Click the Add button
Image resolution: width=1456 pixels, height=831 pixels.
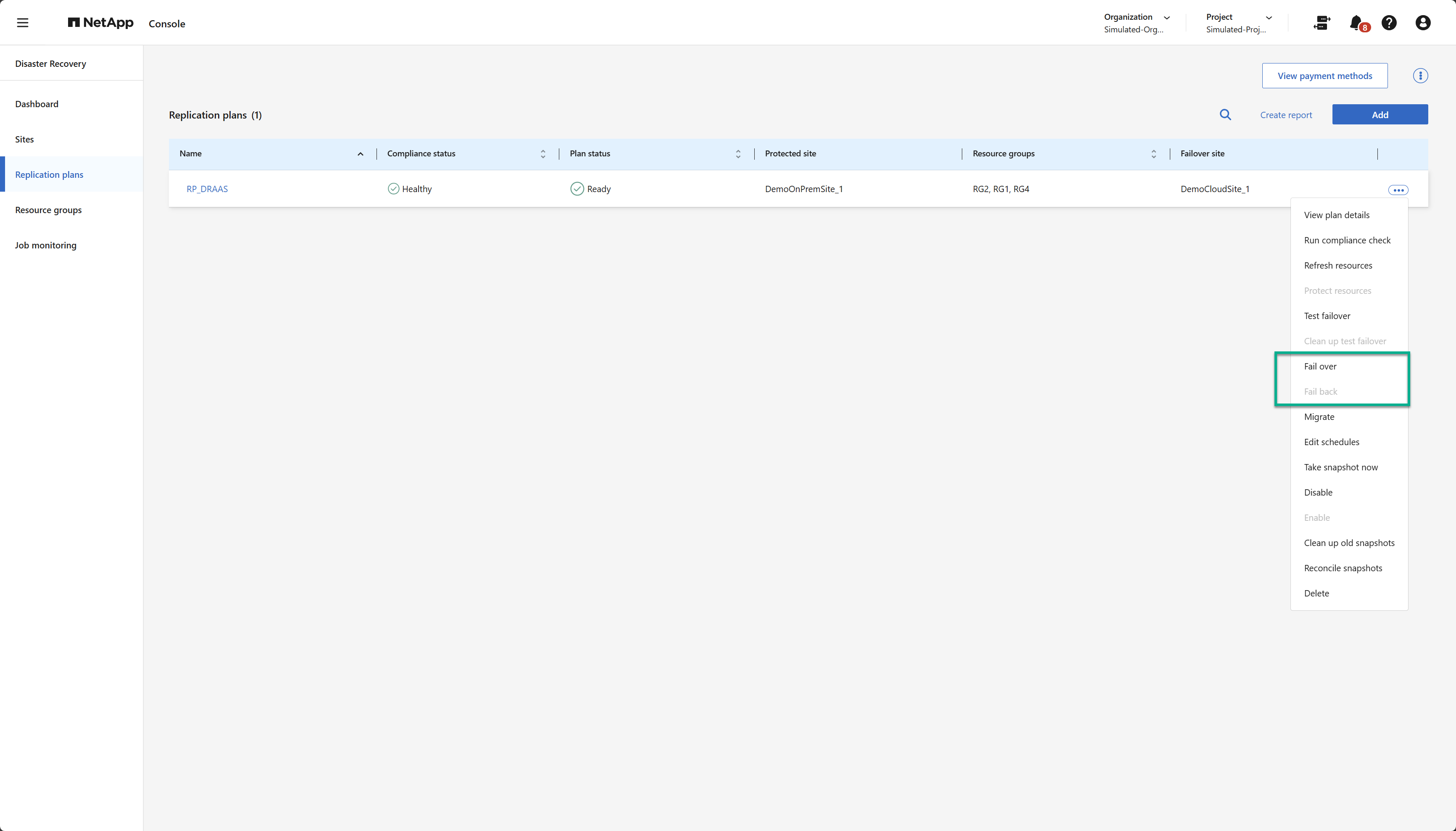[x=1380, y=115]
